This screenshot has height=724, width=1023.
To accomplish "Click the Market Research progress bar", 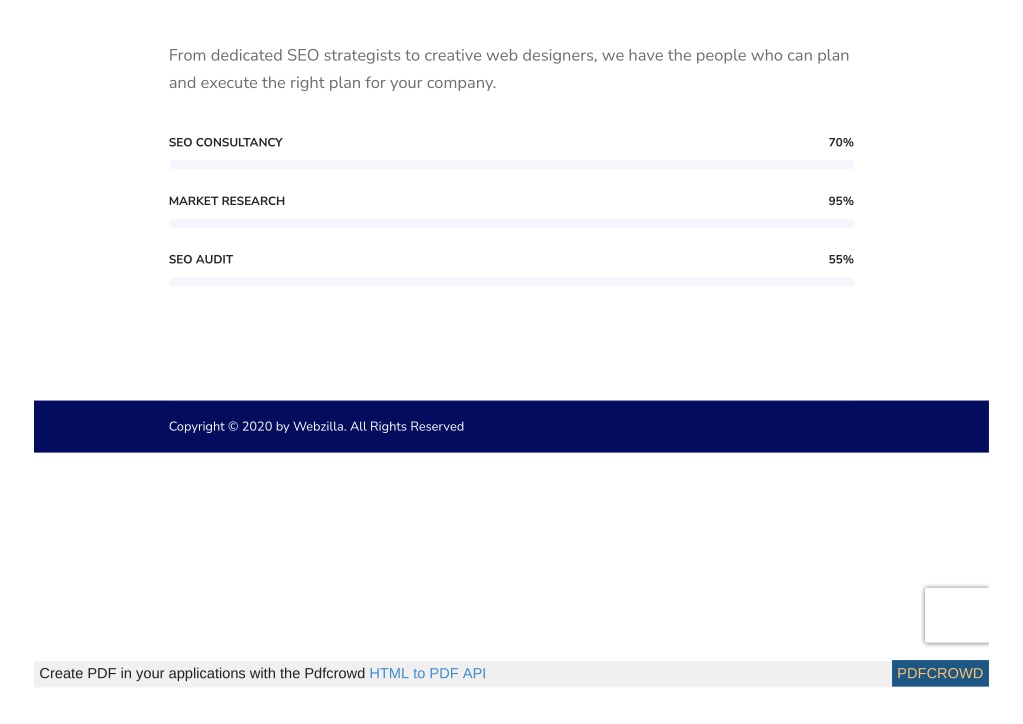I will point(512,224).
